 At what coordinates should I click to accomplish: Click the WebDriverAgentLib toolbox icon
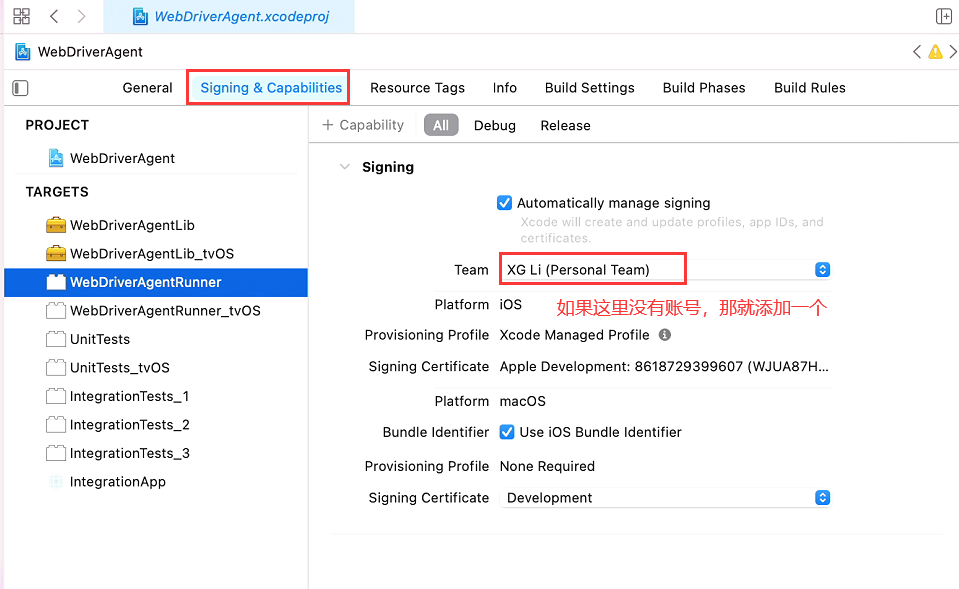(x=56, y=225)
